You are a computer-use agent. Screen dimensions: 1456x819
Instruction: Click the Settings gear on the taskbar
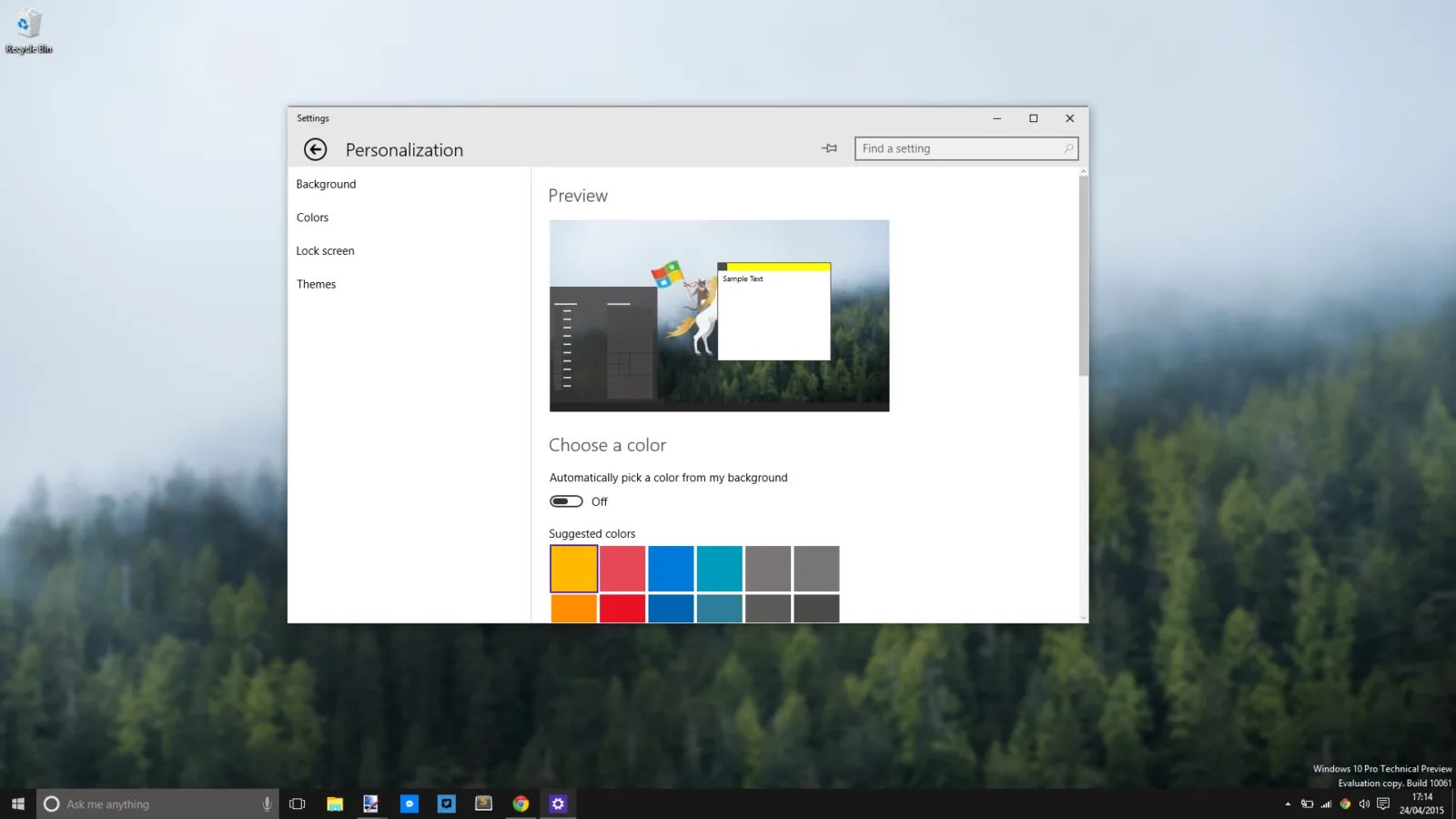tap(558, 804)
